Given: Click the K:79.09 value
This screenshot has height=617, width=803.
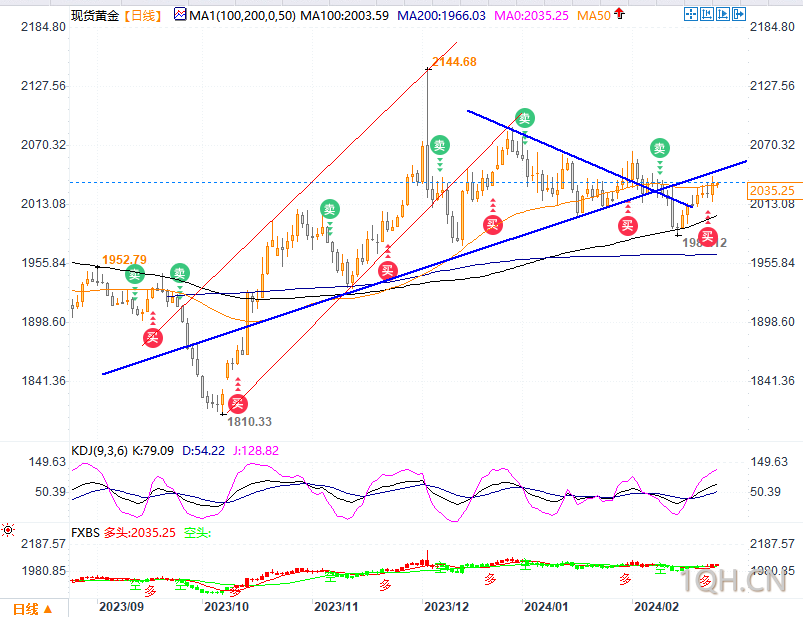Looking at the screenshot, I should (153, 451).
